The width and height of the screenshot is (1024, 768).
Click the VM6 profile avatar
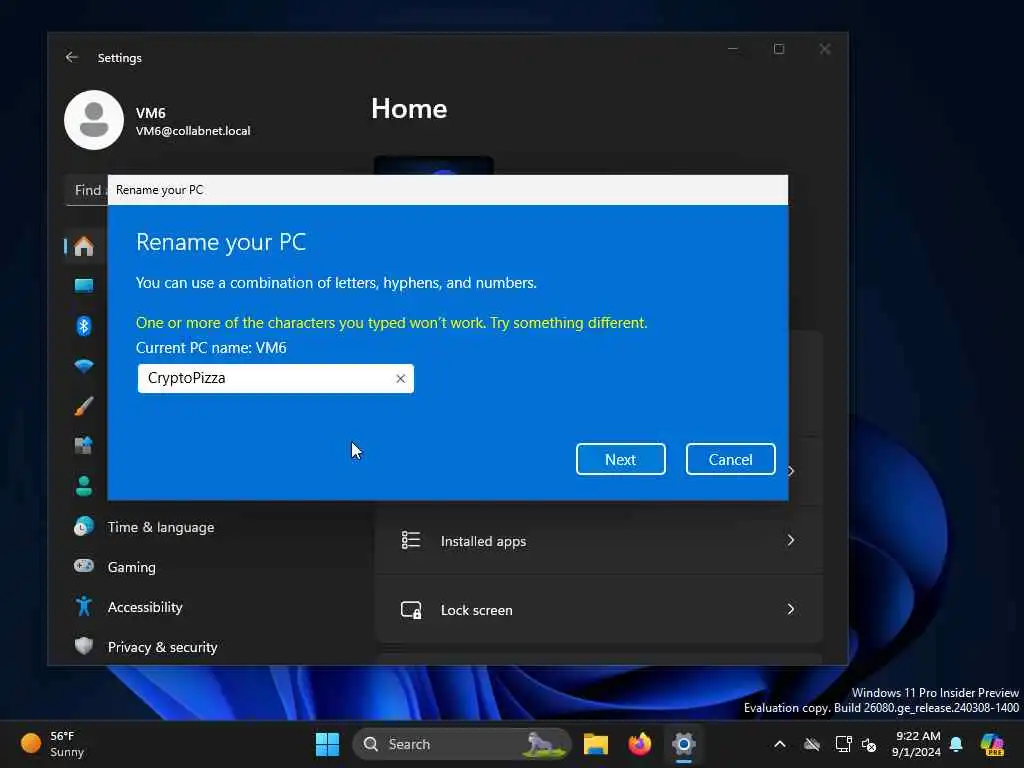[x=93, y=120]
